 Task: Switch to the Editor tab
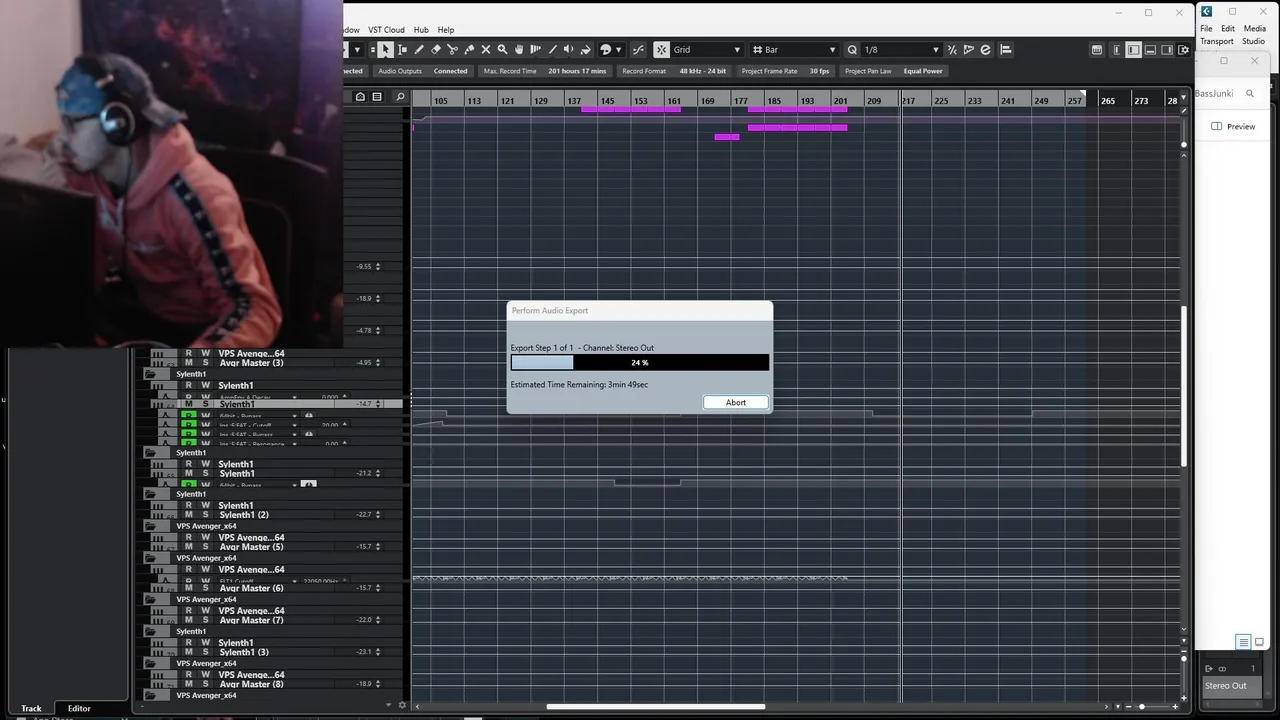click(79, 708)
